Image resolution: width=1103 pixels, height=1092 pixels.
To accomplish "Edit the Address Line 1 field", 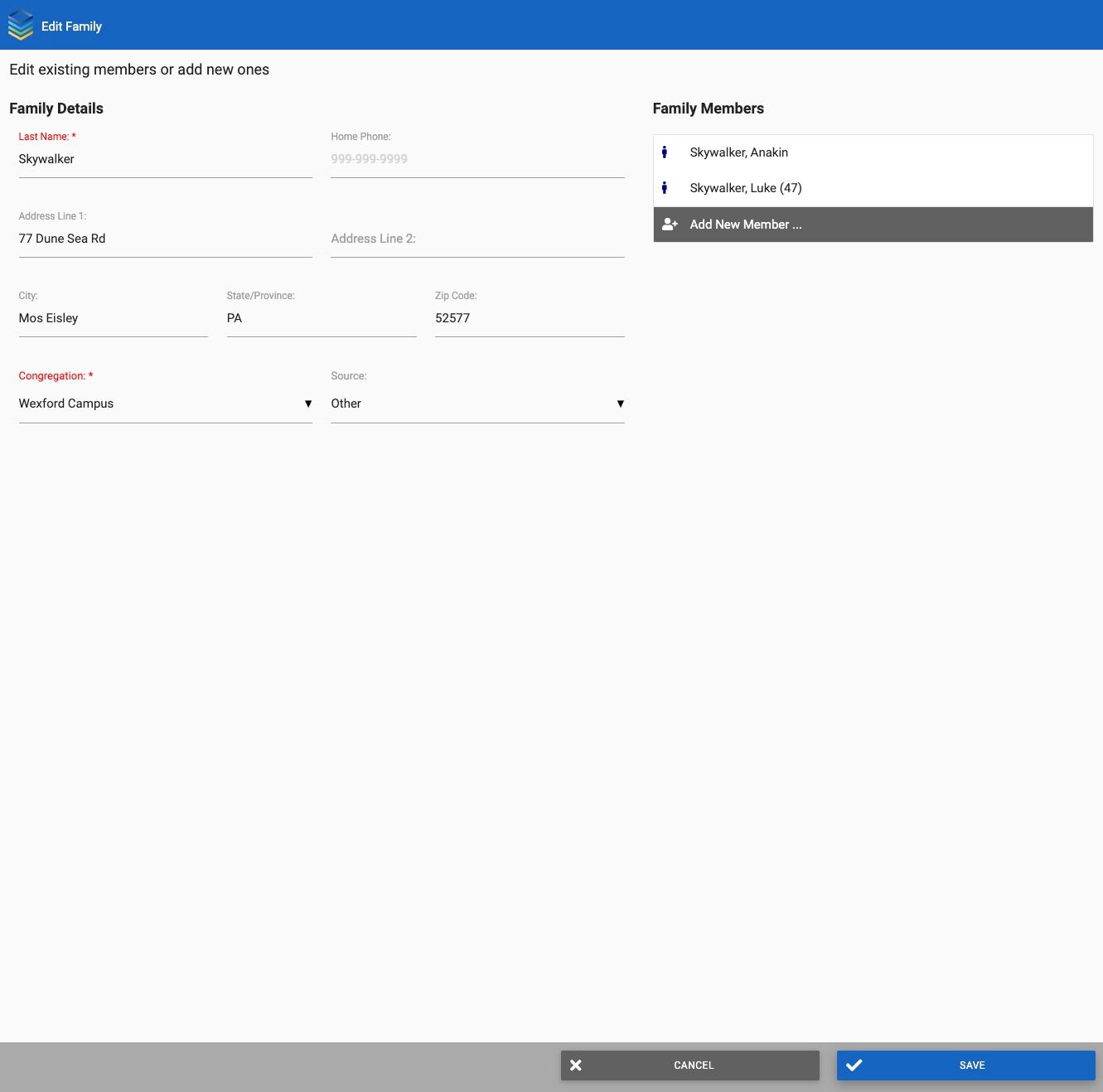I will pos(166,239).
